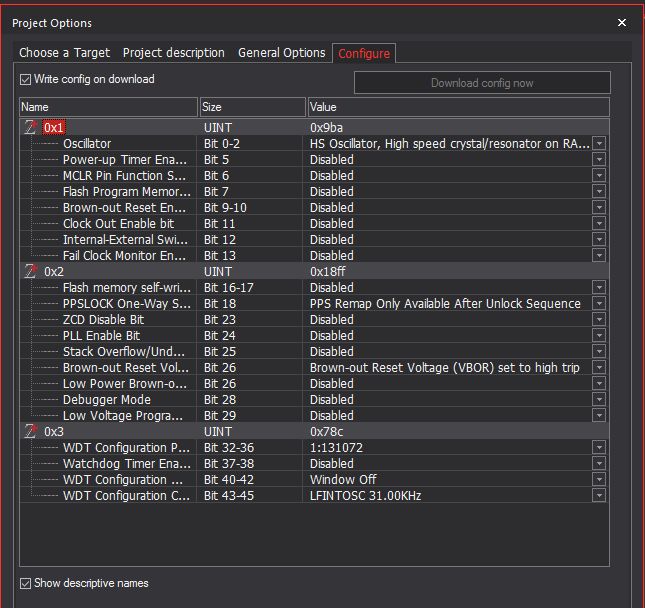Click the Bit 32-36 size cell

click(x=229, y=448)
